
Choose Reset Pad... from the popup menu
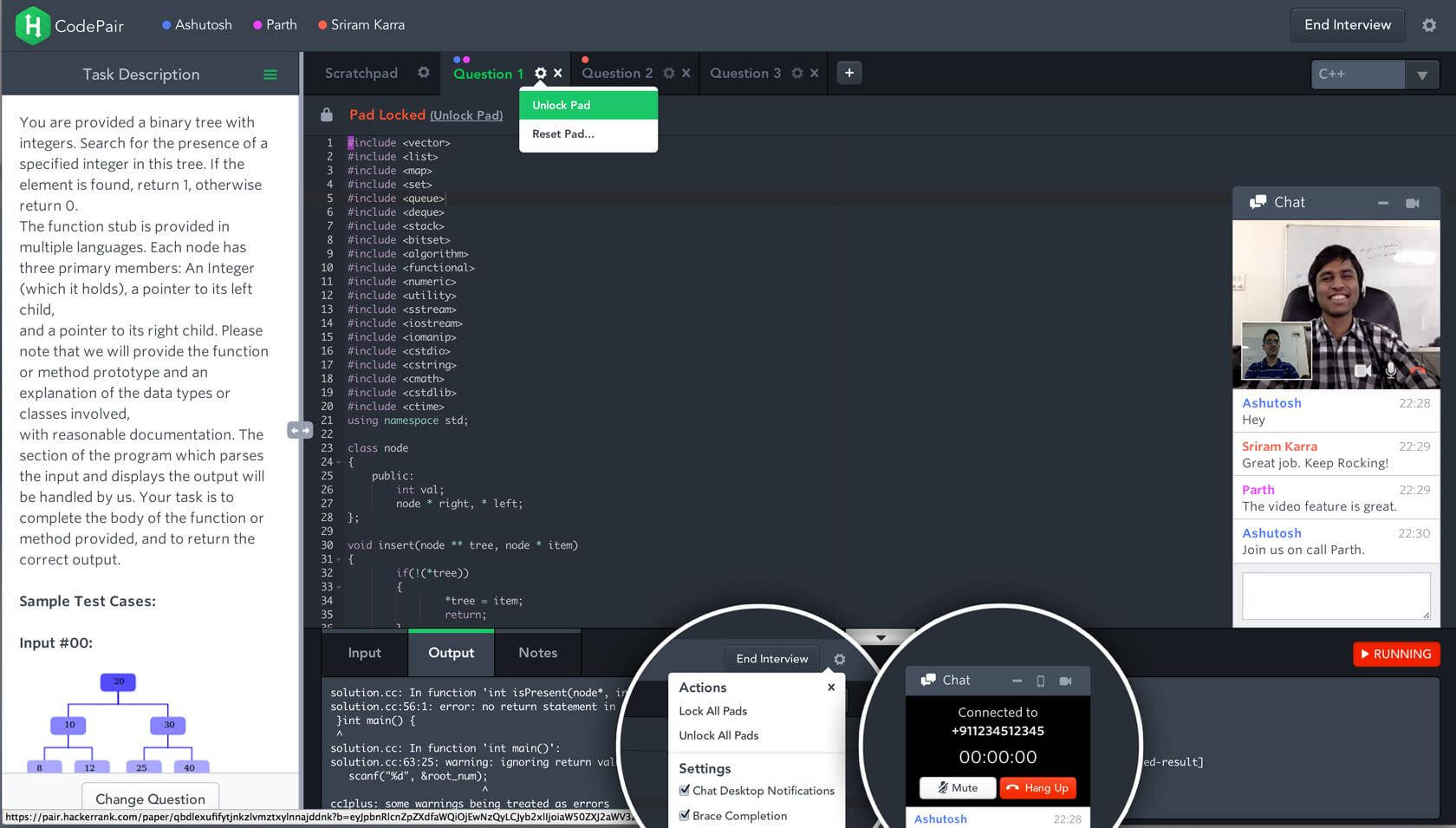(x=588, y=134)
